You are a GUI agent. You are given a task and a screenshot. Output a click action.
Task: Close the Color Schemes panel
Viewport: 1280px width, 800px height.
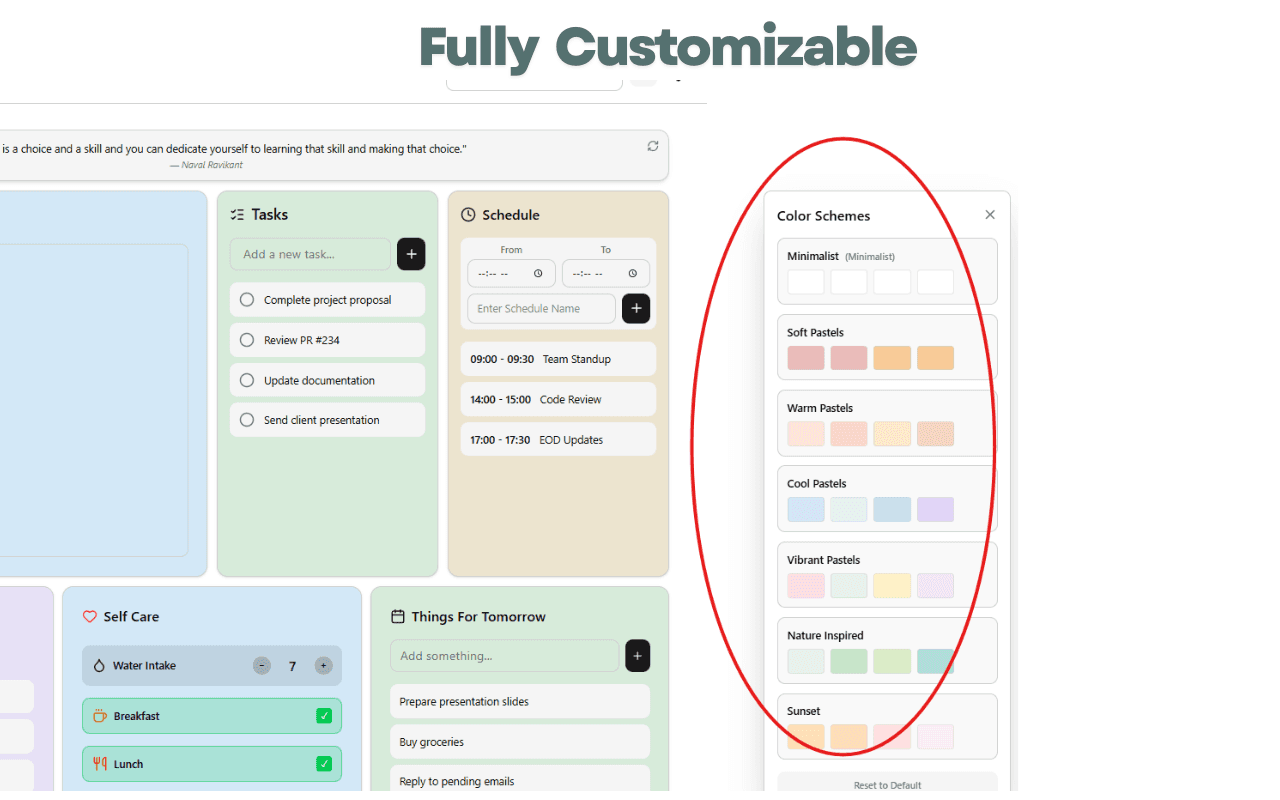(990, 215)
